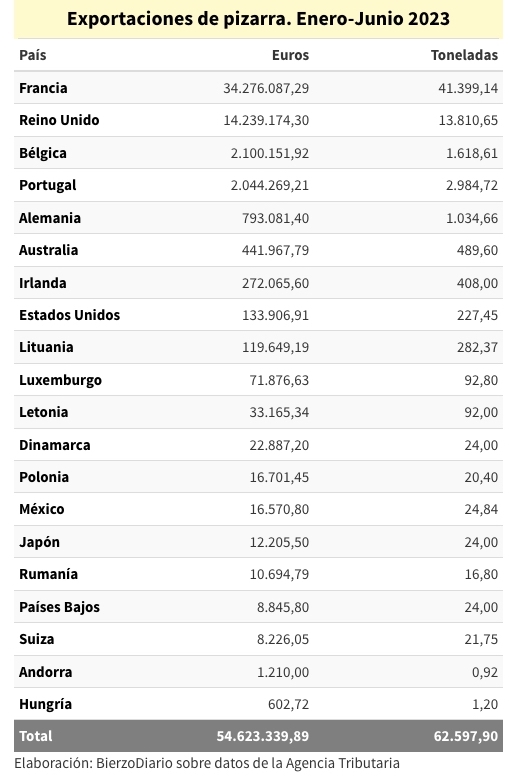Select the Hungría row label
Viewport: 518px width, 784px height.
(46, 704)
